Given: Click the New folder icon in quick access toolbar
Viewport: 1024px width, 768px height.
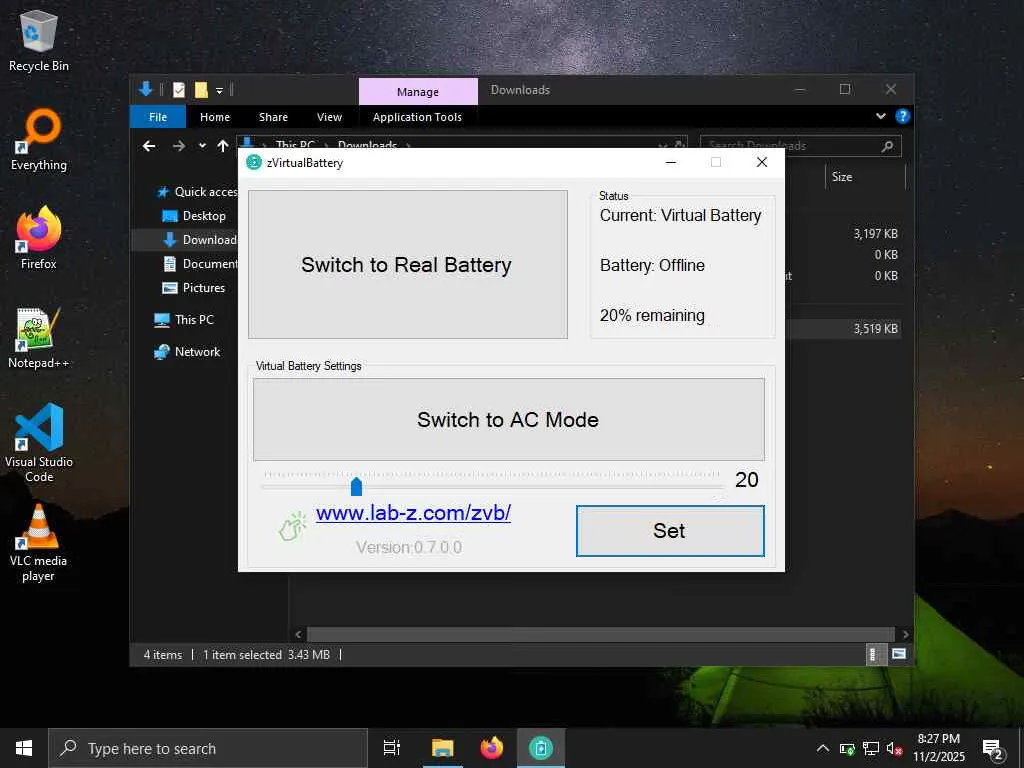Looking at the screenshot, I should click(x=201, y=90).
